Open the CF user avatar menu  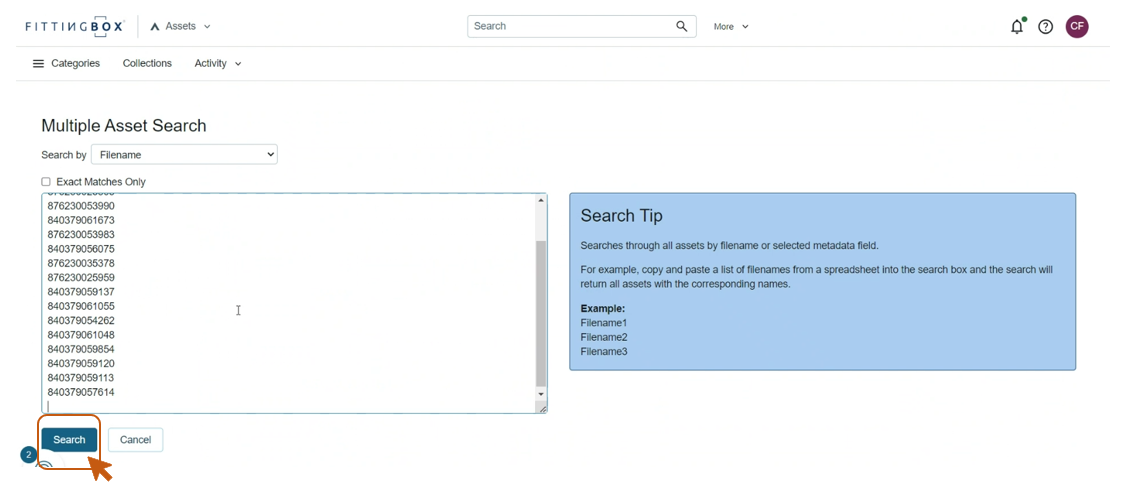[x=1076, y=27]
